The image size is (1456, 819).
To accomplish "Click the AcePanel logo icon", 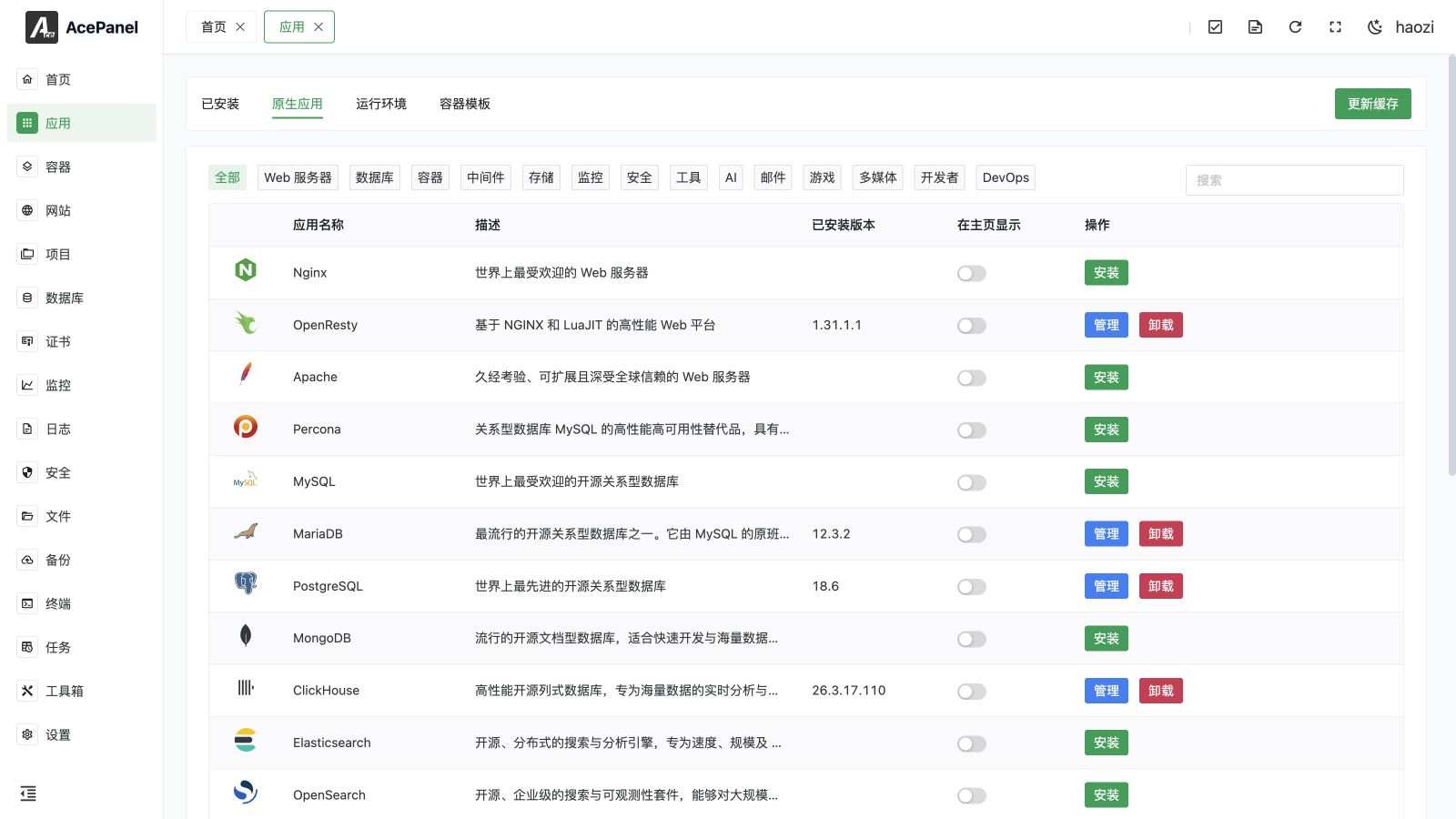I will (x=42, y=27).
